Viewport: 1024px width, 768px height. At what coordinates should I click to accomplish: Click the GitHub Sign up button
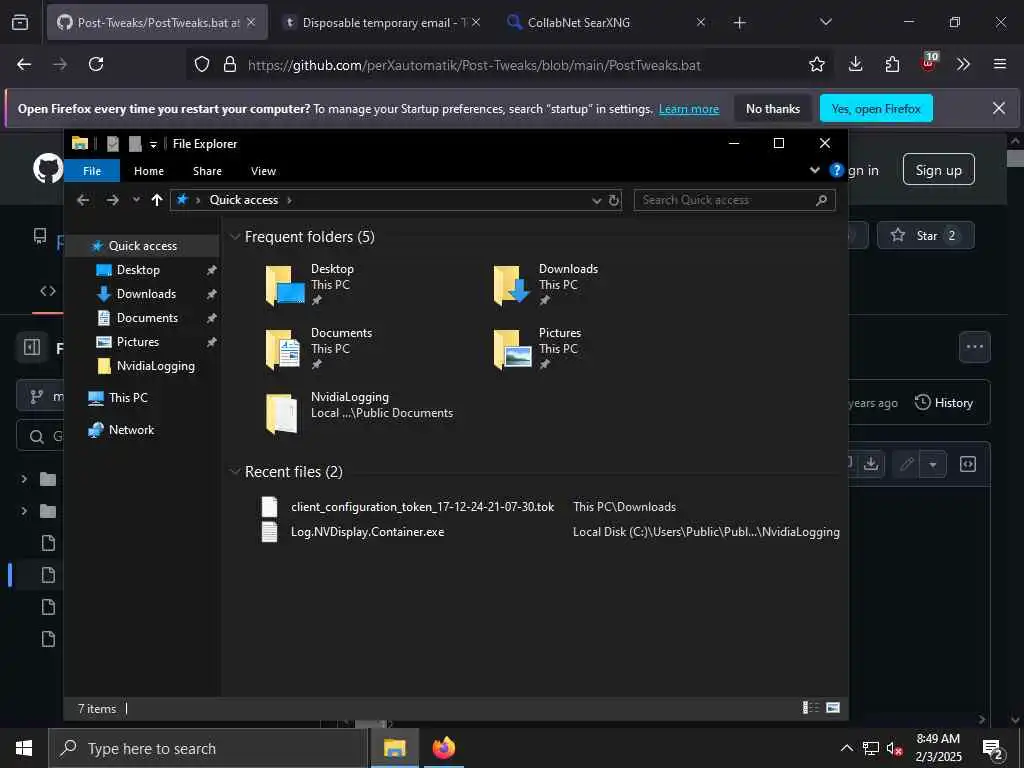point(938,170)
